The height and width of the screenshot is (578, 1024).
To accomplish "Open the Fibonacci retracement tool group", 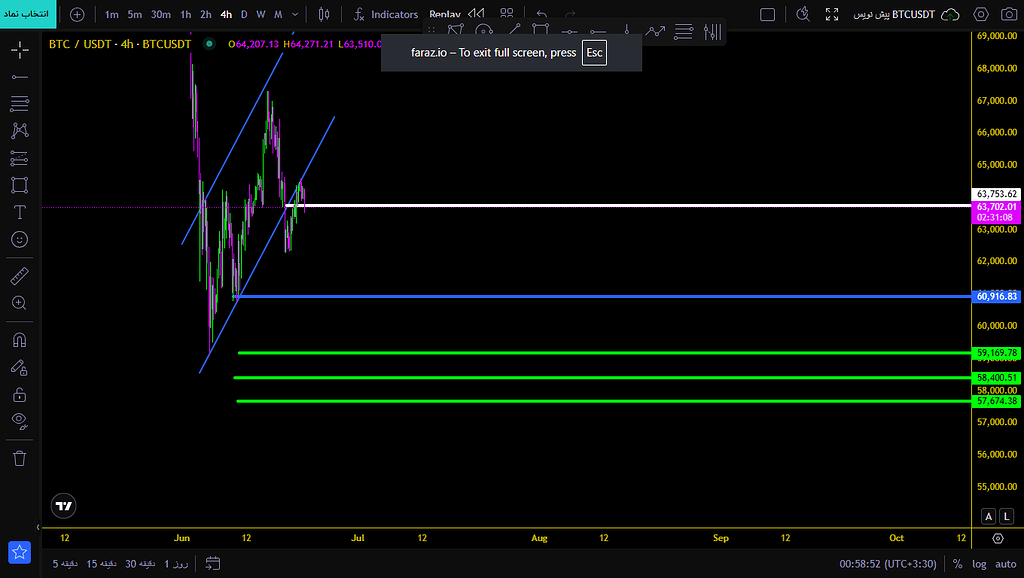I will click(20, 103).
